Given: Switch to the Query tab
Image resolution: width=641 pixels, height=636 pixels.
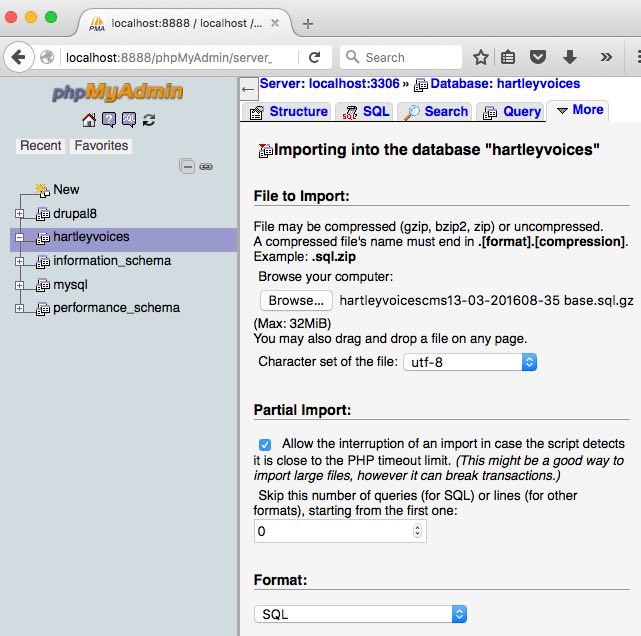Looking at the screenshot, I should tap(511, 112).
